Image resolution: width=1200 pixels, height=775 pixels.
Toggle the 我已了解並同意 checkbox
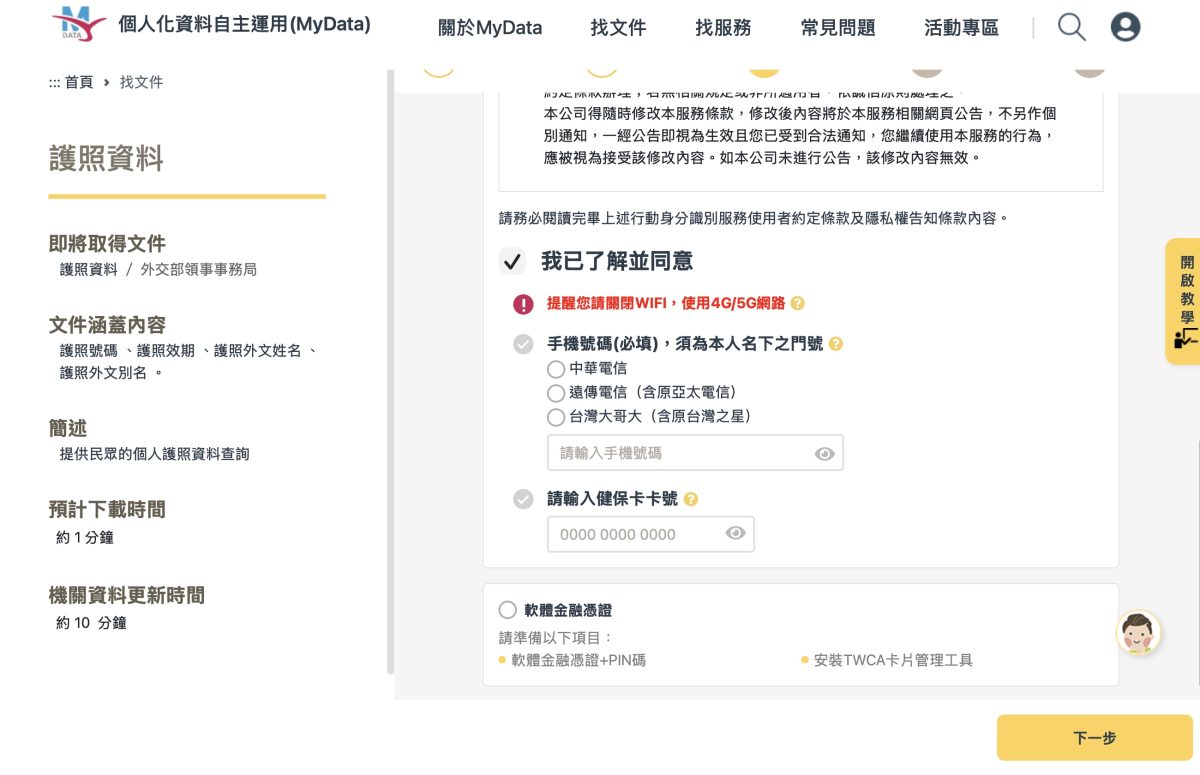pos(512,262)
